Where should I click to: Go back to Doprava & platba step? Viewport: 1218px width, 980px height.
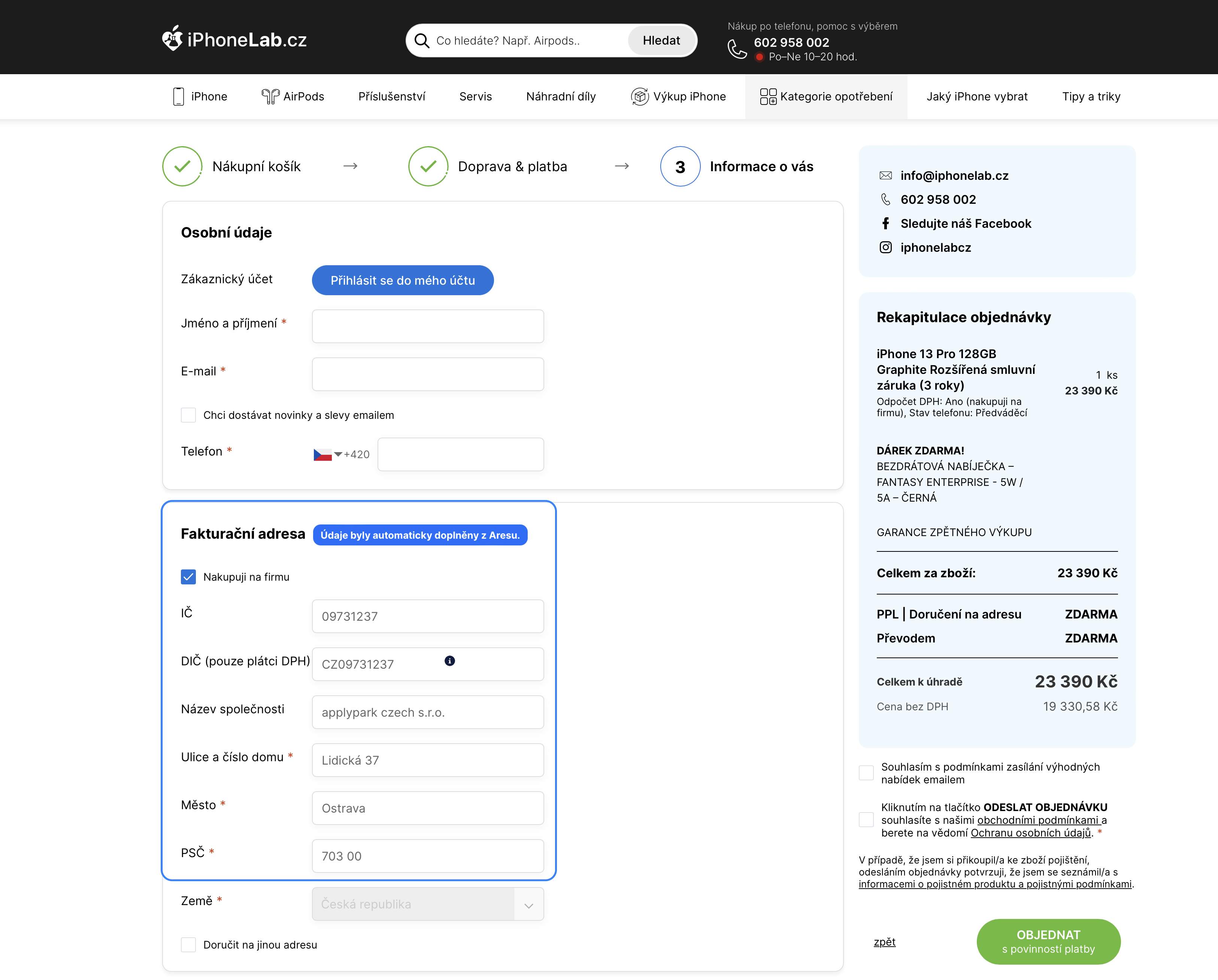tap(512, 166)
